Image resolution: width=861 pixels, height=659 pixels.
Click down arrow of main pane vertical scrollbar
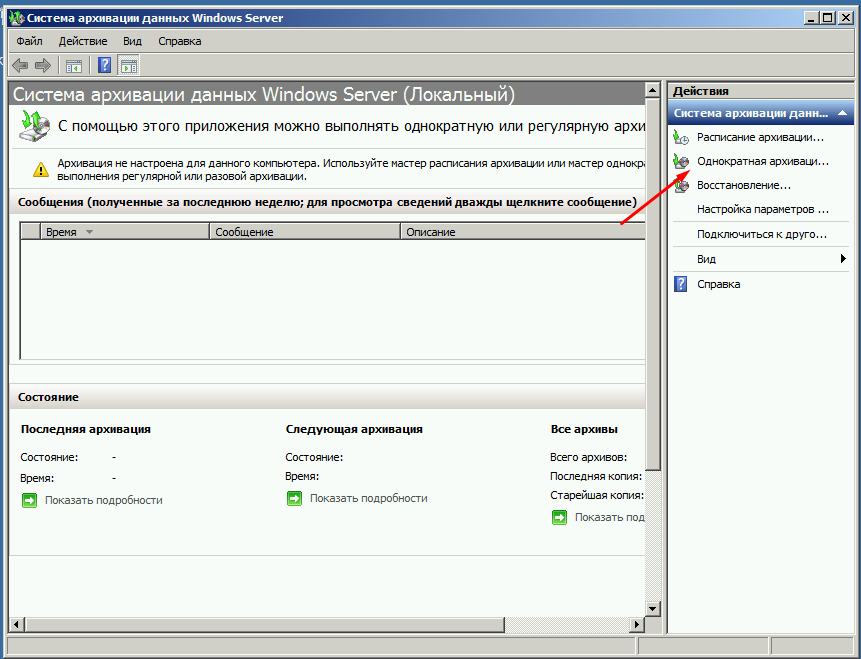(x=653, y=608)
